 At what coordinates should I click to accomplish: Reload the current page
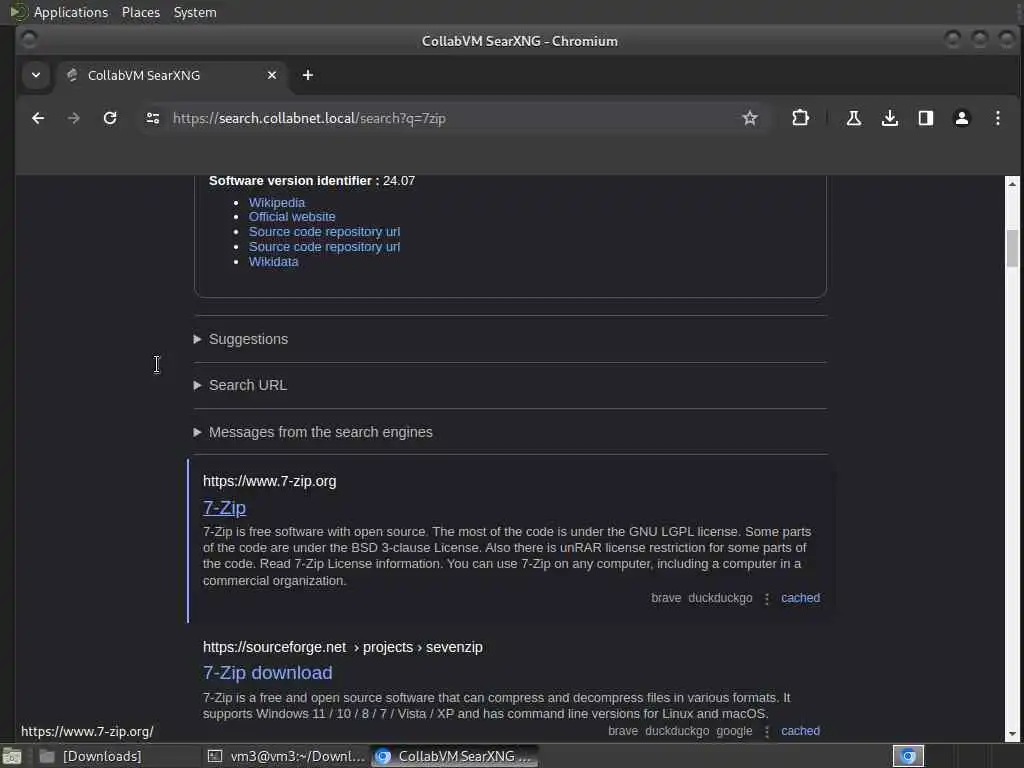[110, 118]
